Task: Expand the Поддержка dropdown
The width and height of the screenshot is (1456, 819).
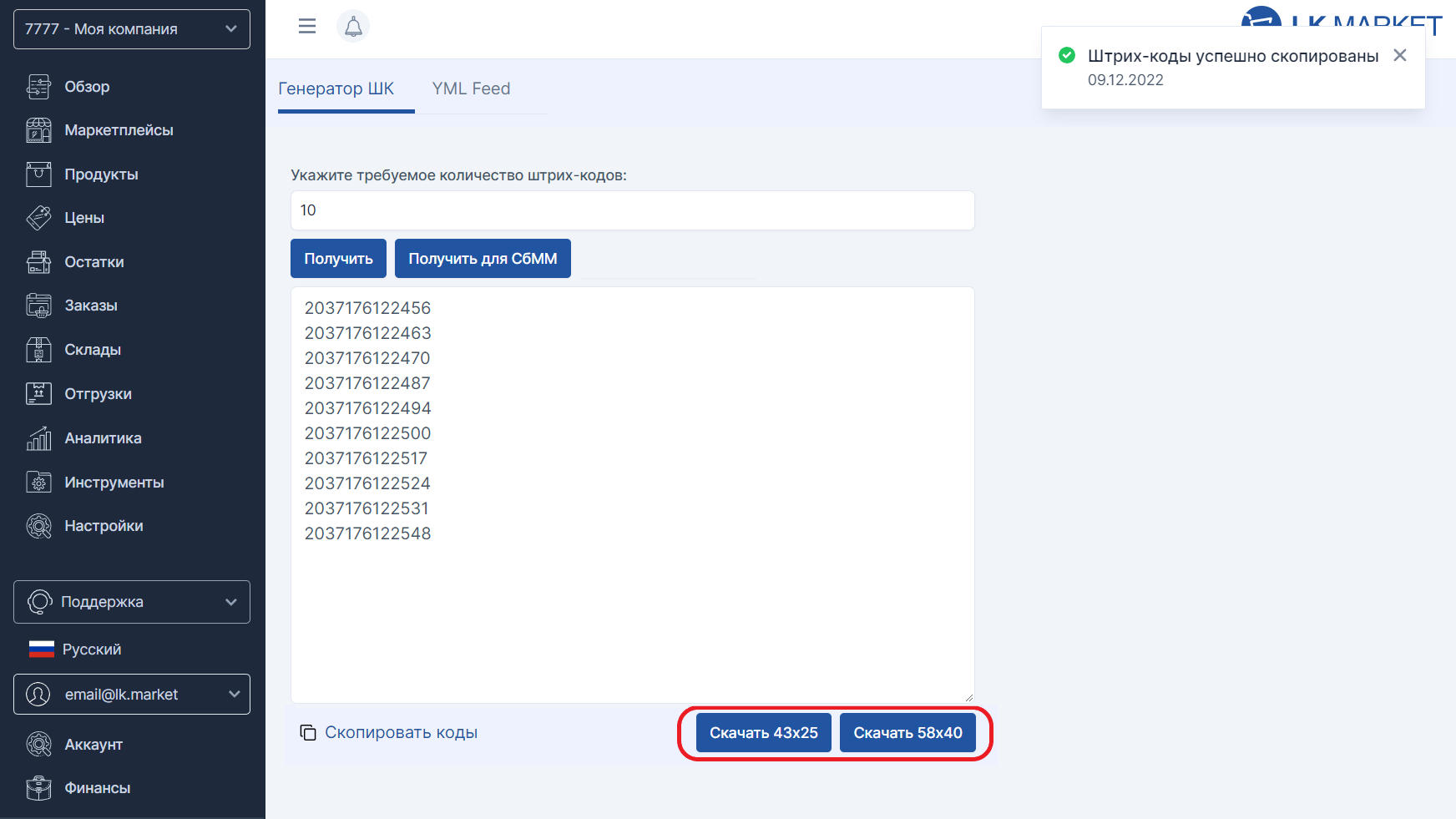Action: [x=132, y=602]
